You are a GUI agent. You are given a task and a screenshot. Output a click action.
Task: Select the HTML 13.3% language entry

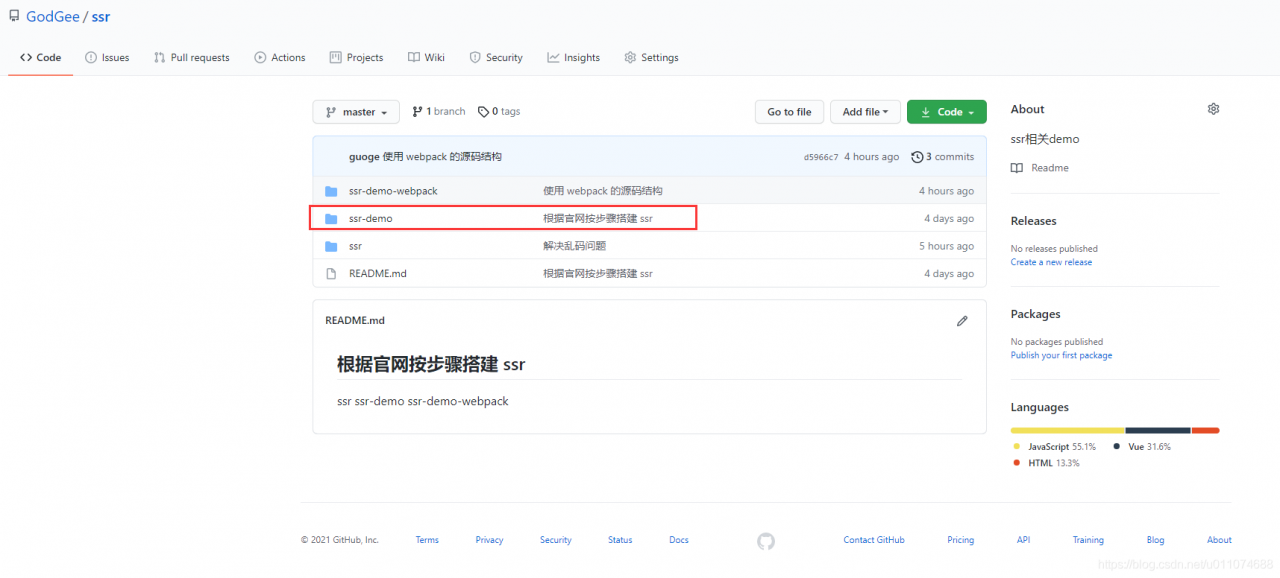point(1046,463)
